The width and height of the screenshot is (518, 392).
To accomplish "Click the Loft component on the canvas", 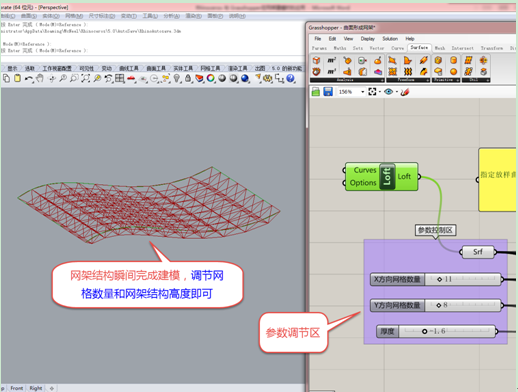I will click(x=381, y=177).
